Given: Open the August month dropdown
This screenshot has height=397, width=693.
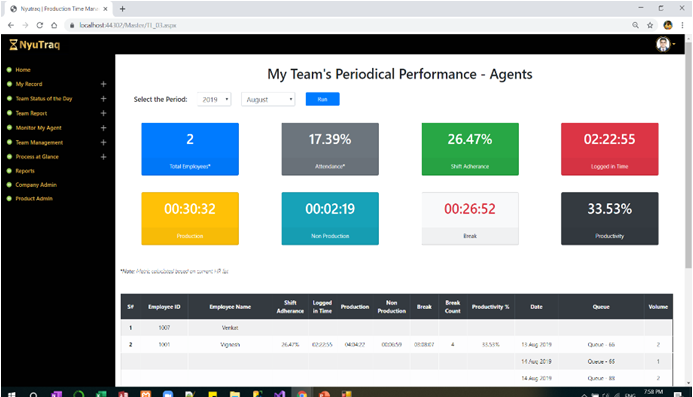Looking at the screenshot, I should point(268,99).
